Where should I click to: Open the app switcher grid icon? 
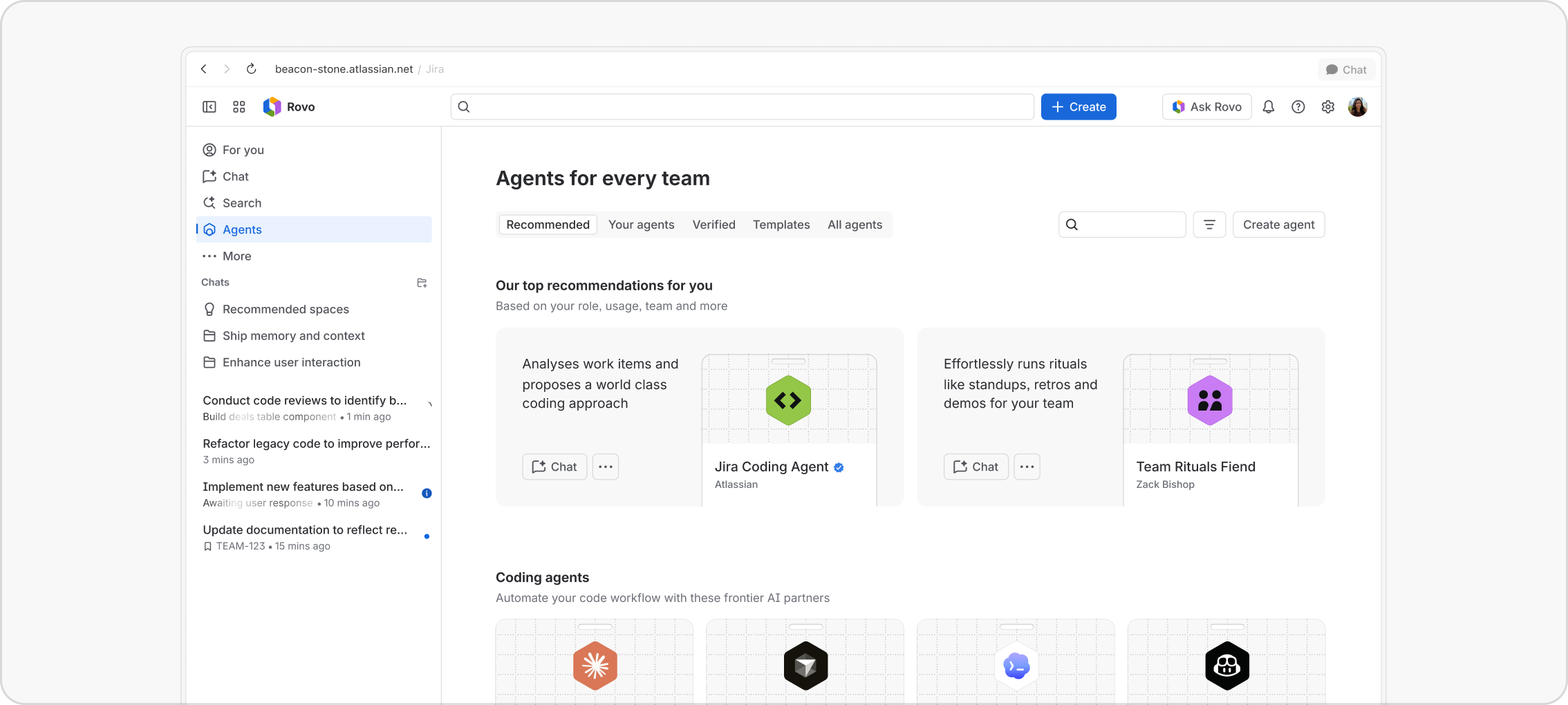pyautogui.click(x=239, y=106)
